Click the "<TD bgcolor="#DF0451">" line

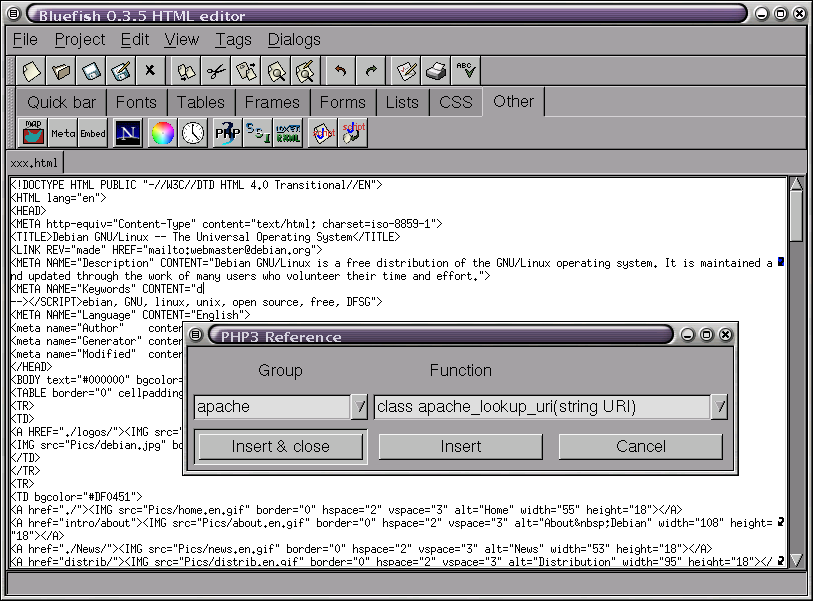(x=76, y=497)
